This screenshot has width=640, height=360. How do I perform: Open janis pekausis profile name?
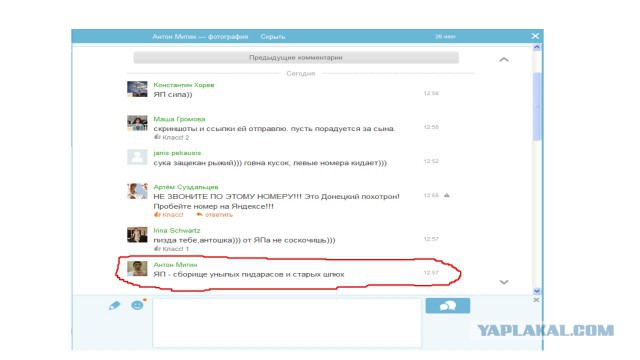pos(177,153)
